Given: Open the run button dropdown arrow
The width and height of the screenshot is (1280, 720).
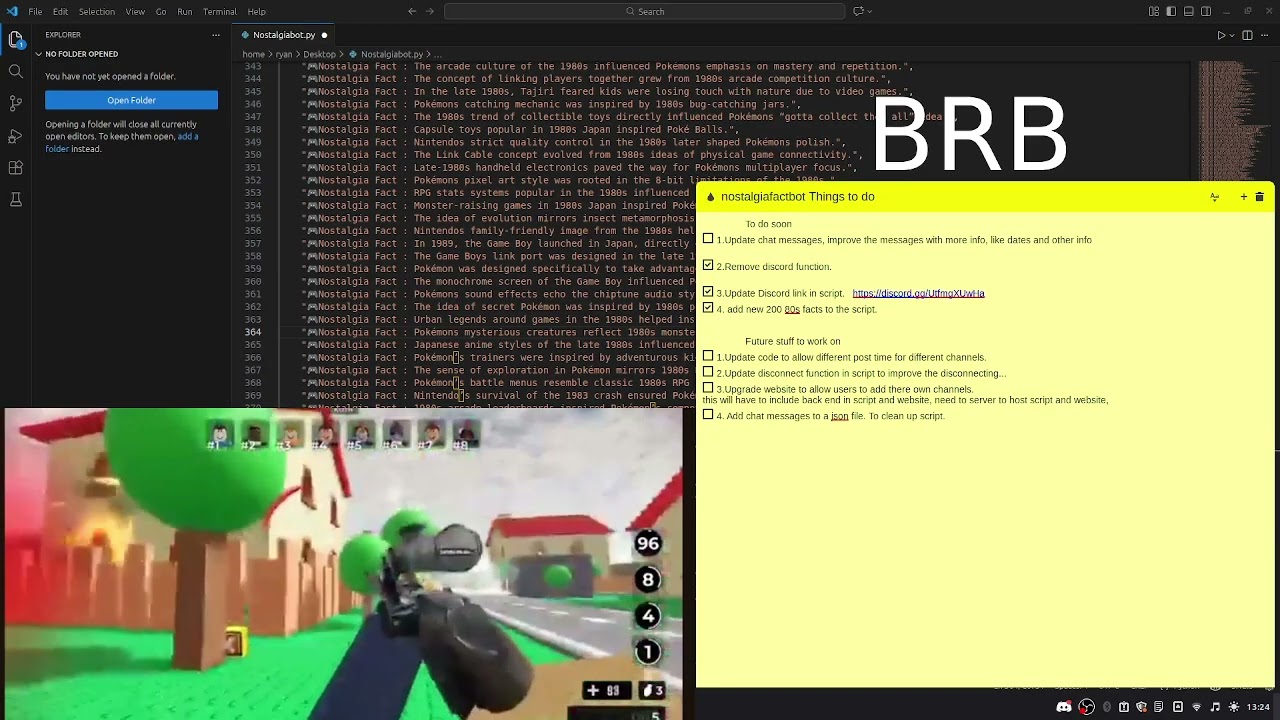Looking at the screenshot, I should coord(1232,35).
